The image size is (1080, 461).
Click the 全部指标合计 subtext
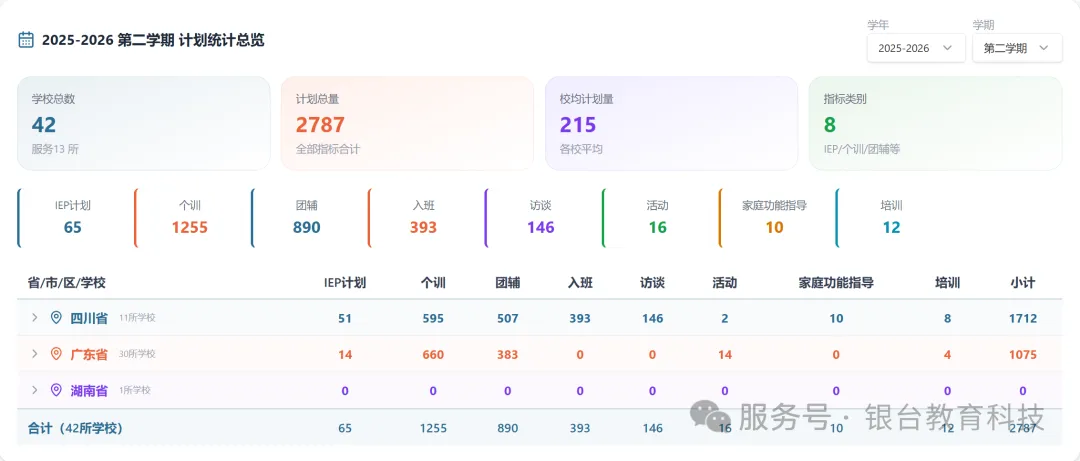tap(328, 148)
